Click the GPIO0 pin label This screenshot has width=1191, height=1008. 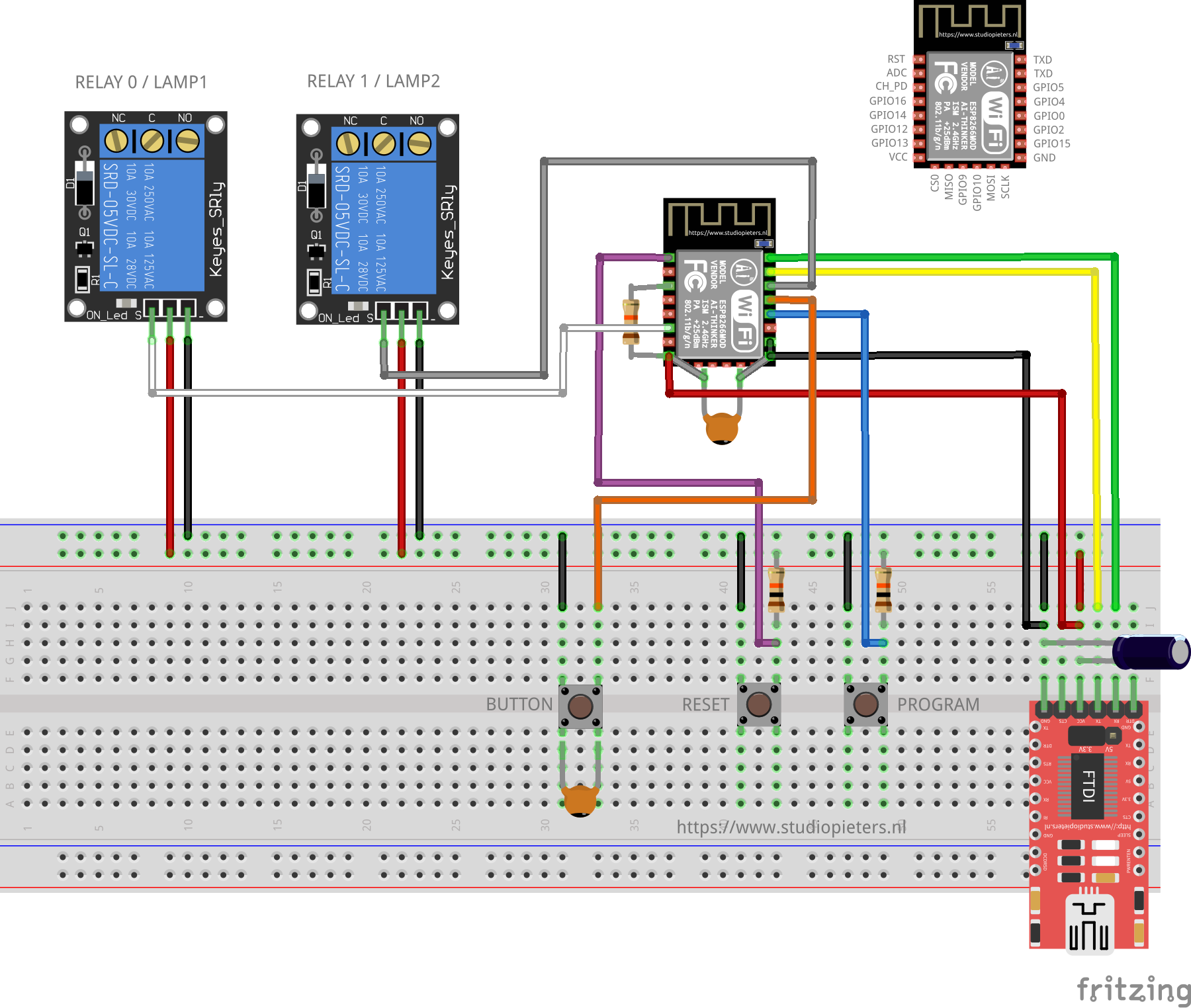pyautogui.click(x=1049, y=116)
